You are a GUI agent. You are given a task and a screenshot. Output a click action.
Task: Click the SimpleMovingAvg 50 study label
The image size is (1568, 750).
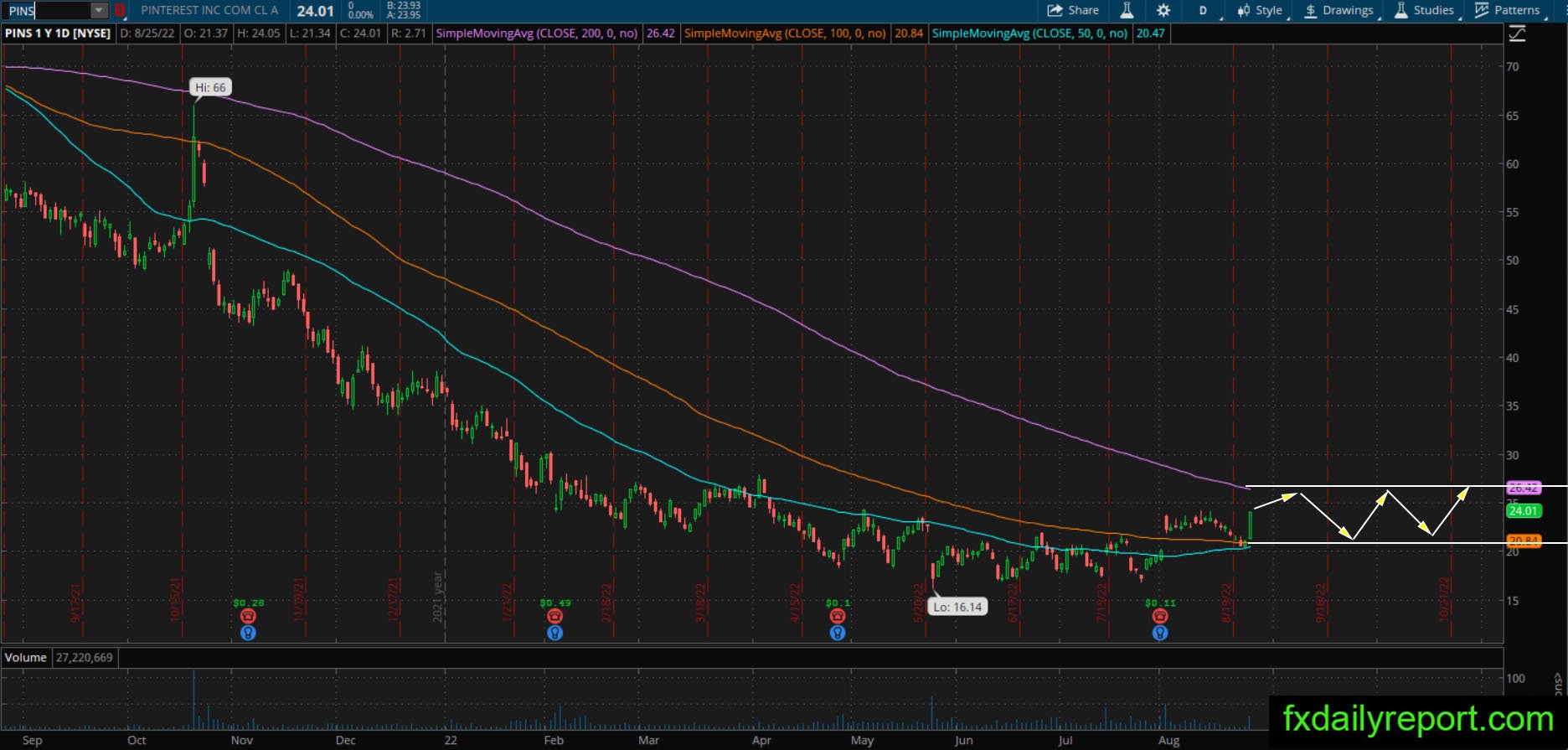pos(1029,34)
